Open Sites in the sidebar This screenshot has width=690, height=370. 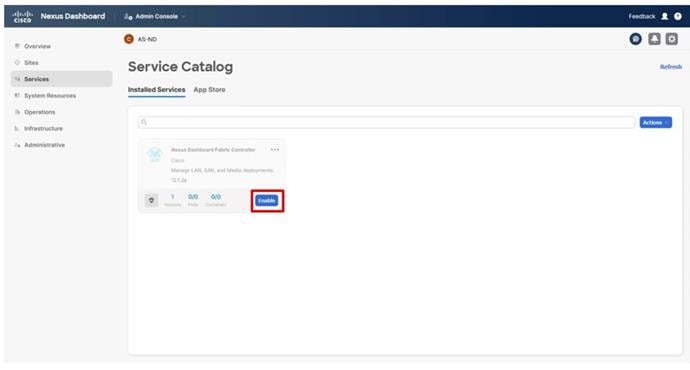point(31,63)
